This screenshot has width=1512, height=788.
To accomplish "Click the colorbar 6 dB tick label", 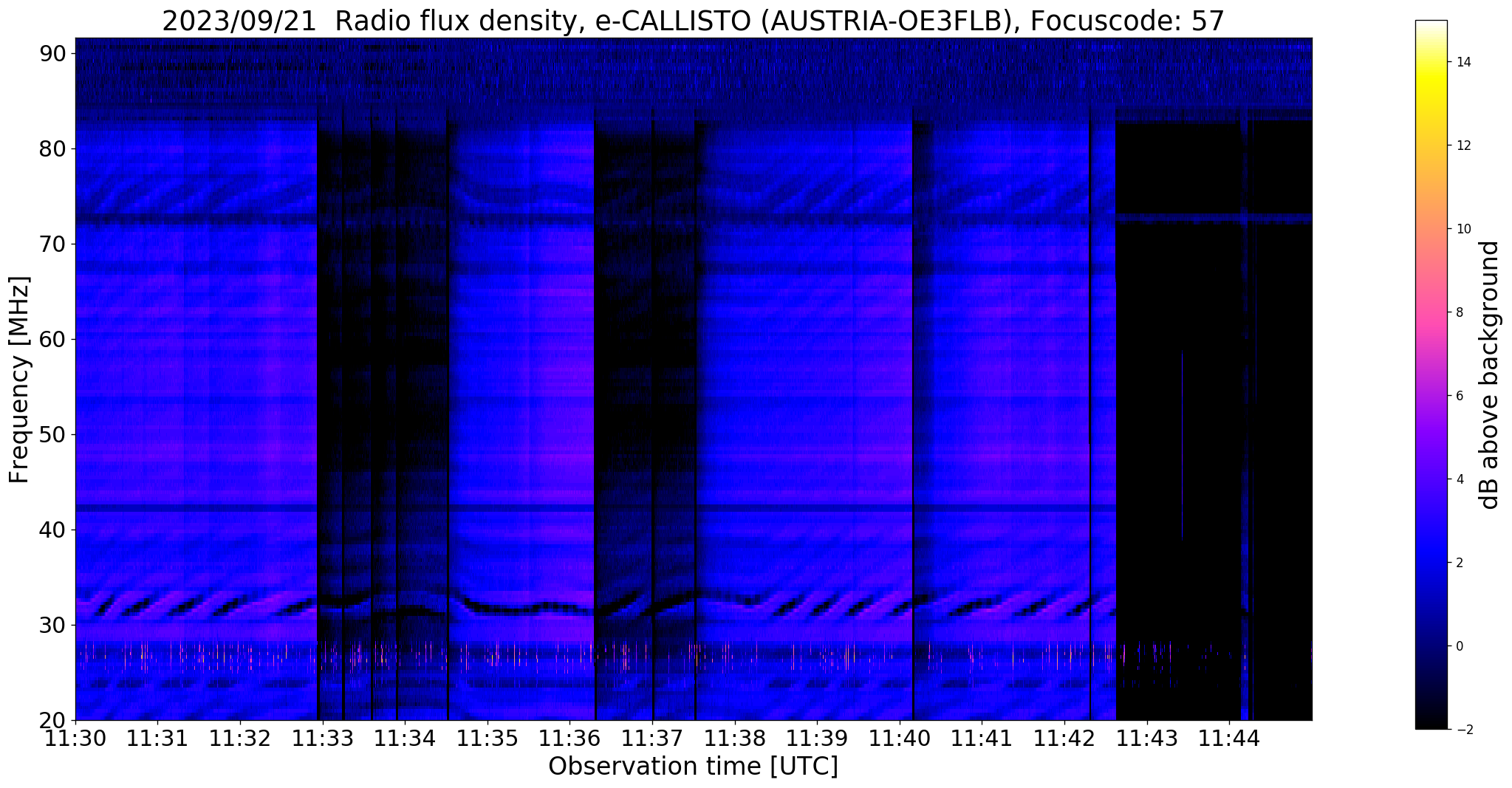I will (x=1458, y=396).
